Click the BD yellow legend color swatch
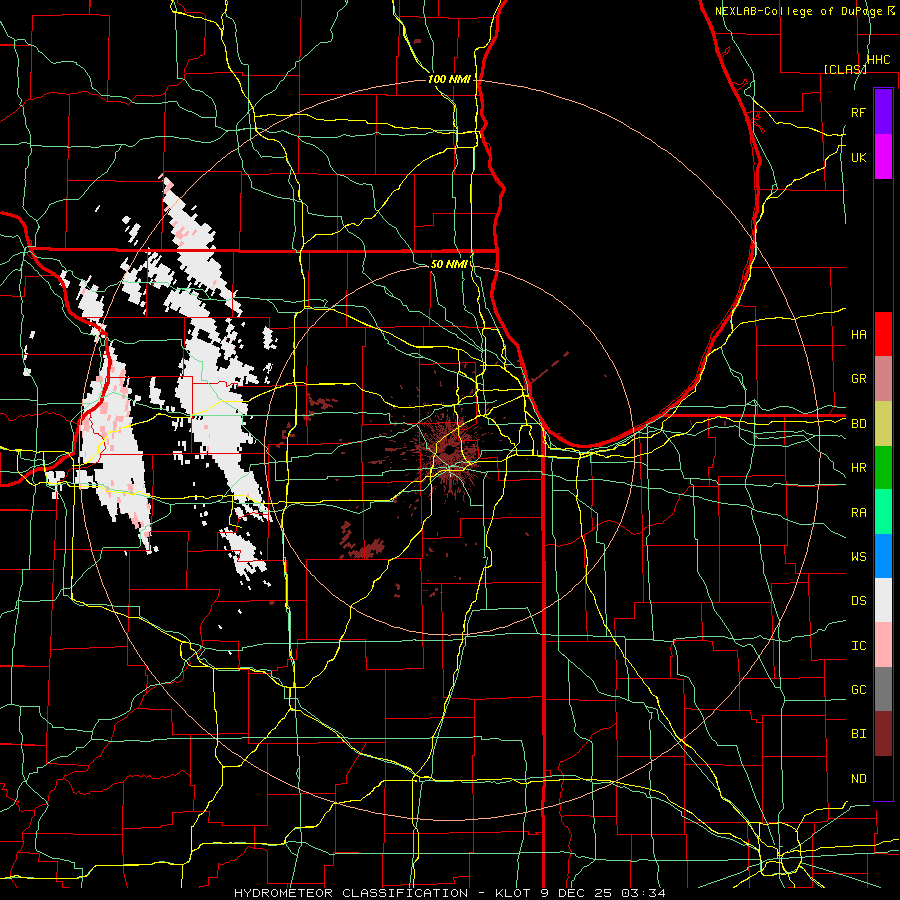The height and width of the screenshot is (900, 900). [883, 424]
